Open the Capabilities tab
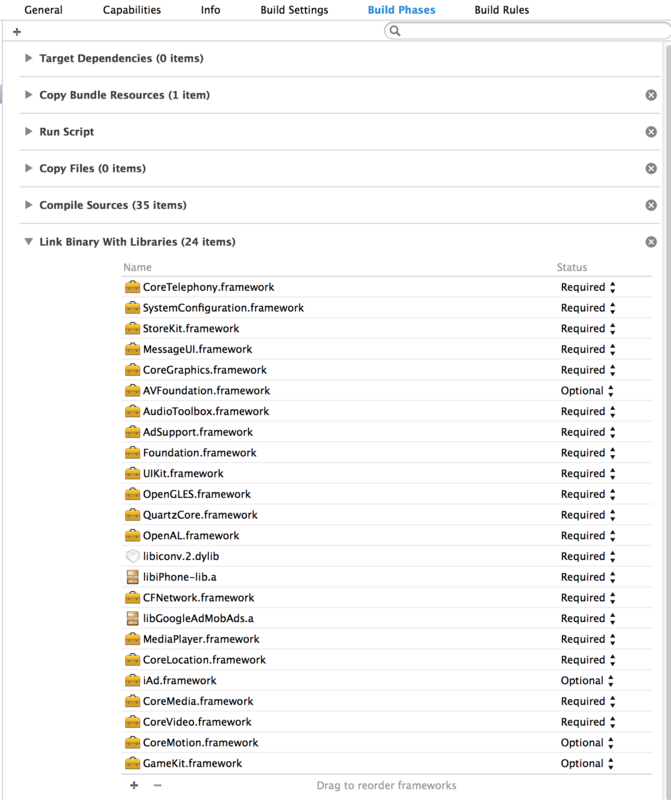Screen dimensions: 671x800 coord(132,10)
